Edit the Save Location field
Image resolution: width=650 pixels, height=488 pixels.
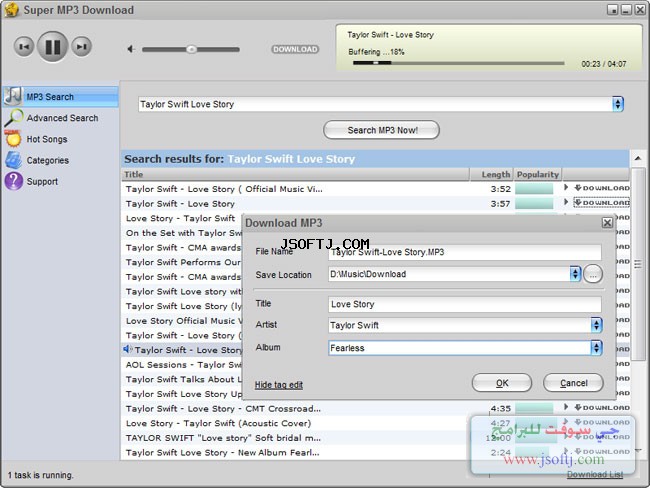[x=449, y=274]
